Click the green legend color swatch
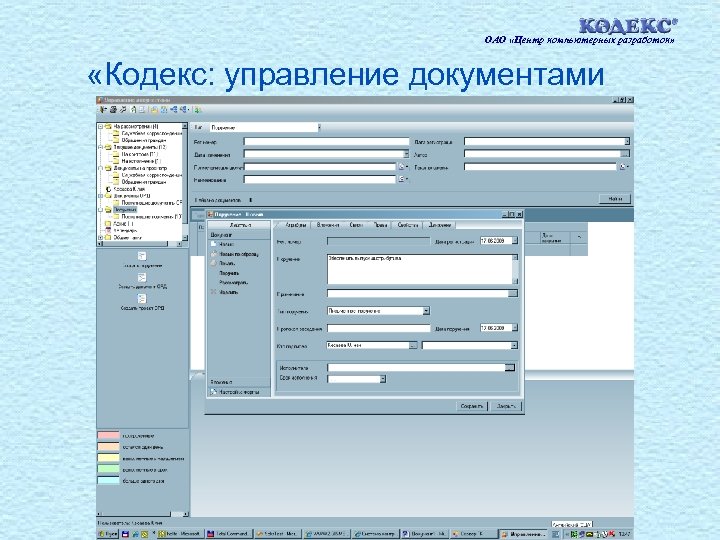The height and width of the screenshot is (540, 720). click(x=108, y=469)
